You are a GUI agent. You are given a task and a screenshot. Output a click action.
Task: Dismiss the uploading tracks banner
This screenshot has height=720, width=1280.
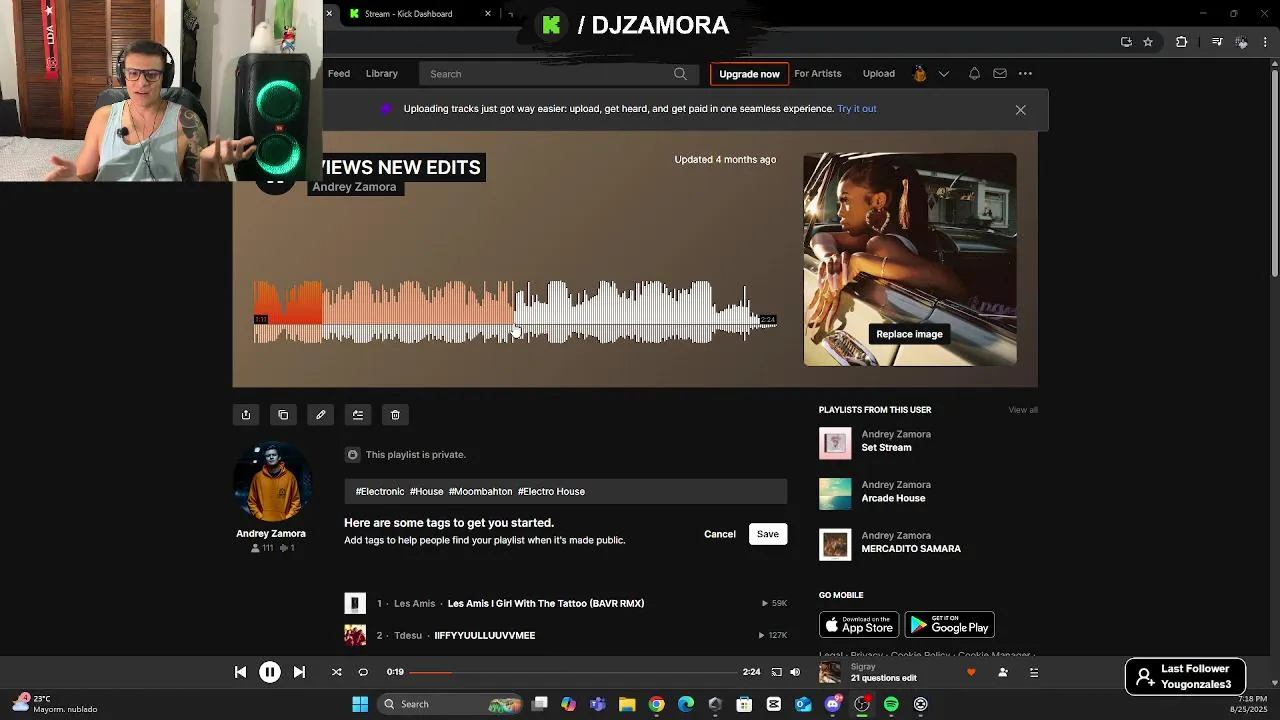click(1020, 110)
